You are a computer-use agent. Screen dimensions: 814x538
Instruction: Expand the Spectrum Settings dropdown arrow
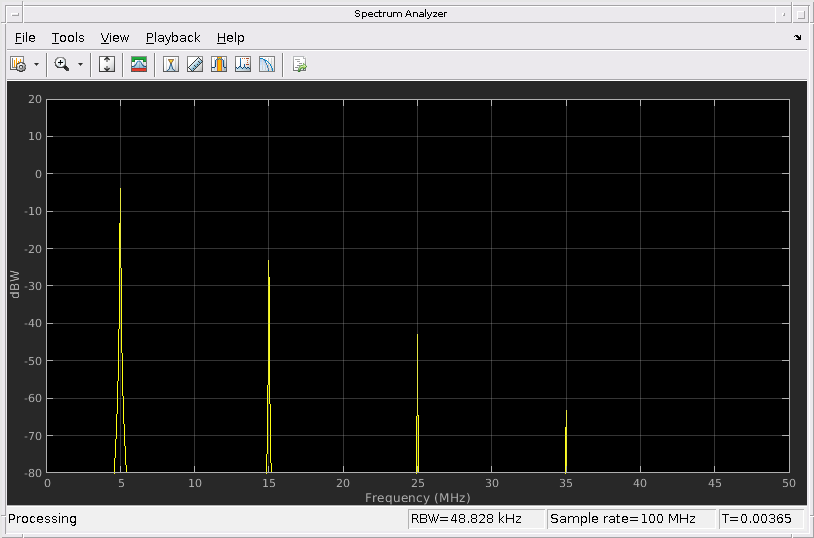36,64
